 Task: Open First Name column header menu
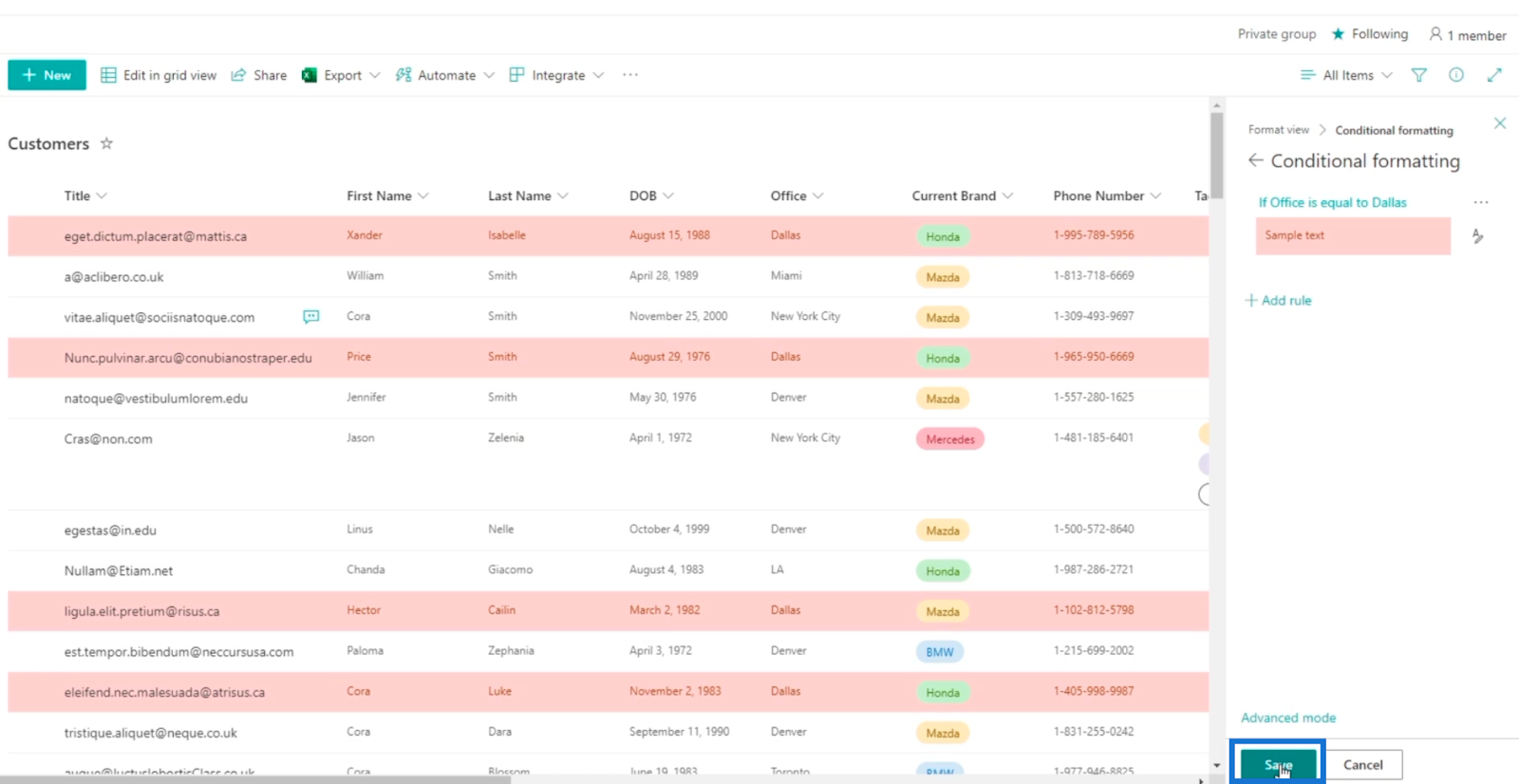(387, 196)
